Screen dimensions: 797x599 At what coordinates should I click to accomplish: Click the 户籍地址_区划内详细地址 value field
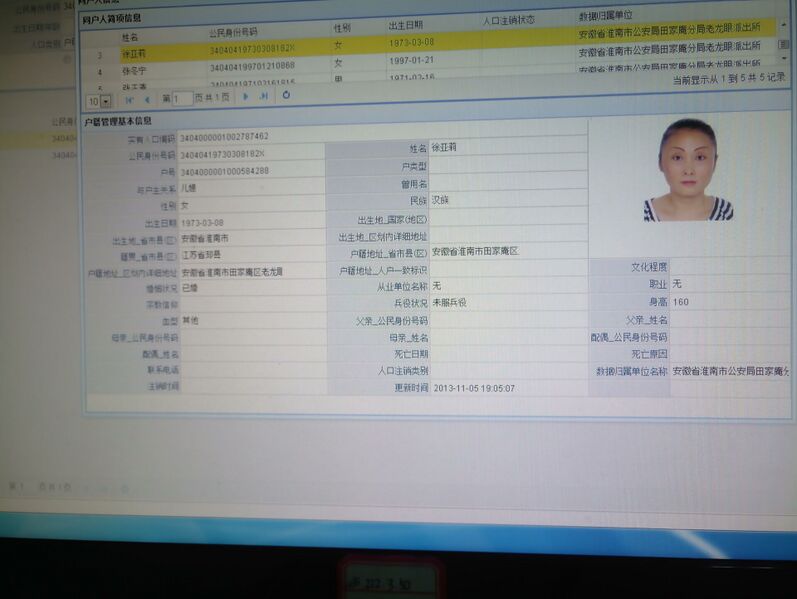click(x=253, y=272)
